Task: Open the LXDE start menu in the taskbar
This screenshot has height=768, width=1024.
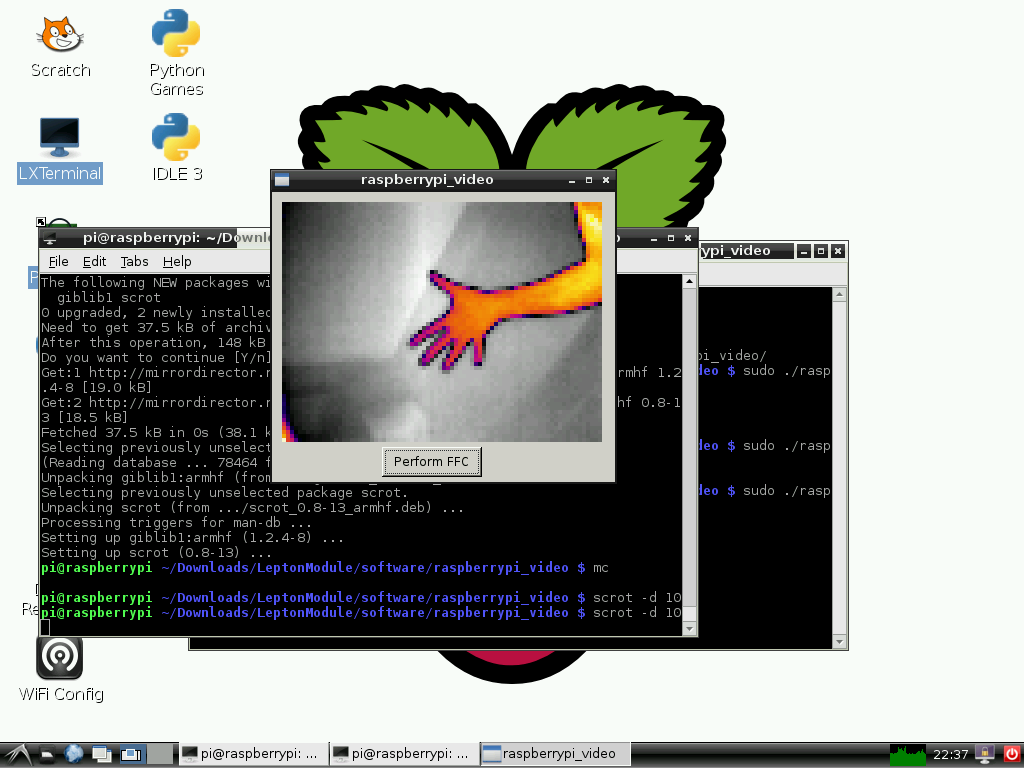Action: coord(16,754)
